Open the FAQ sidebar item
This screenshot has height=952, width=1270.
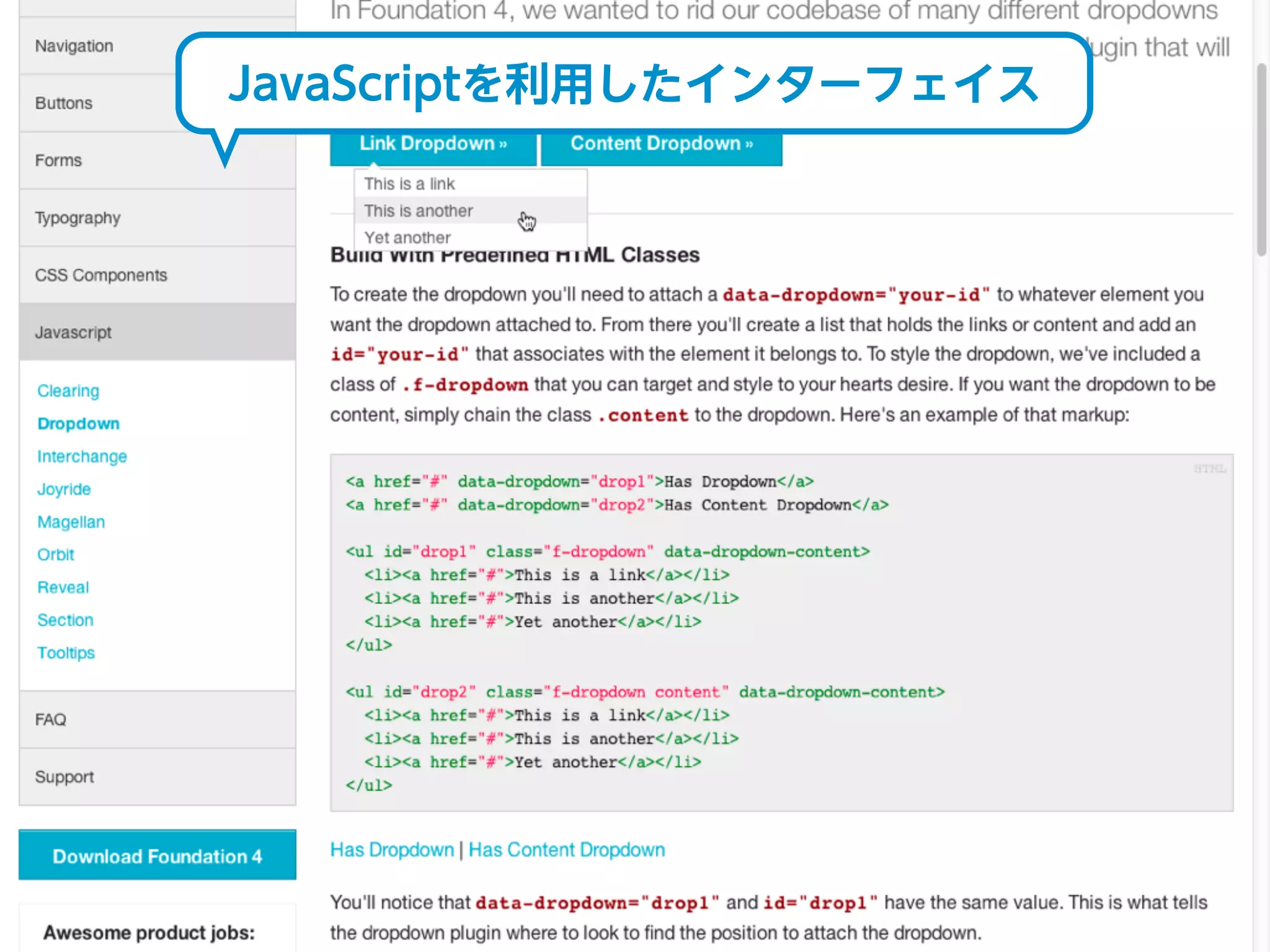[x=158, y=720]
